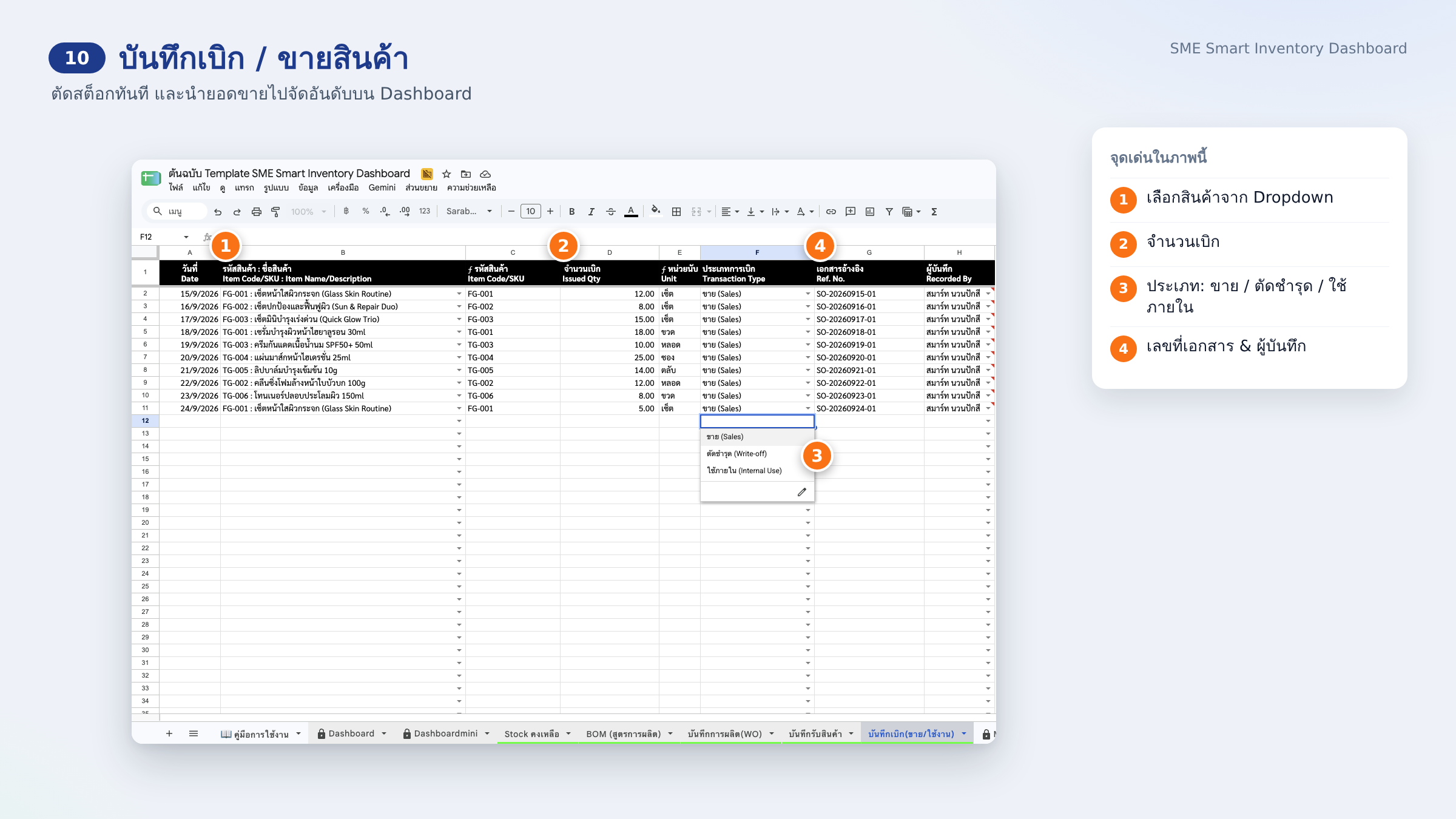The width and height of the screenshot is (1456, 819).
Task: Open the horizontal align dropdown
Action: click(730, 212)
